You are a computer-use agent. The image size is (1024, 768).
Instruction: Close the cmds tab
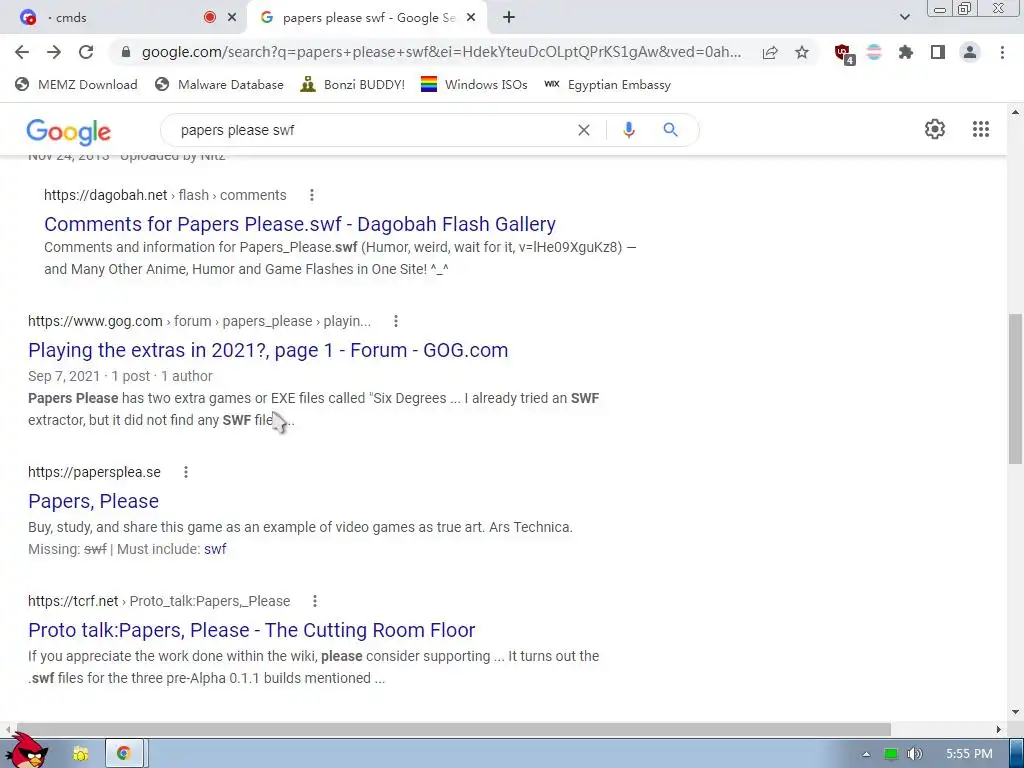click(231, 18)
